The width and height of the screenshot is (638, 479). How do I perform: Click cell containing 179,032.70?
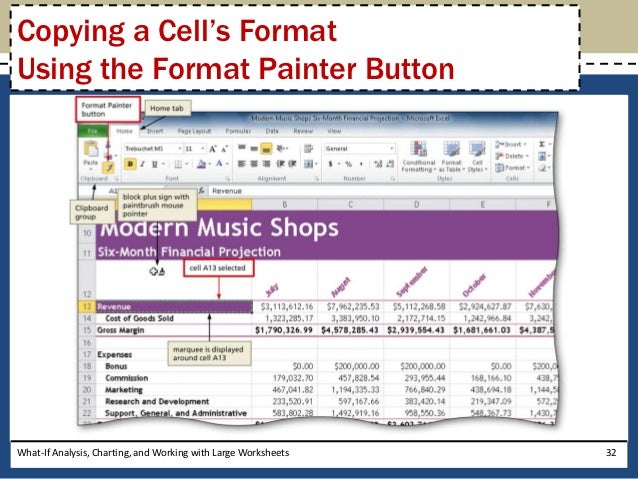point(285,378)
